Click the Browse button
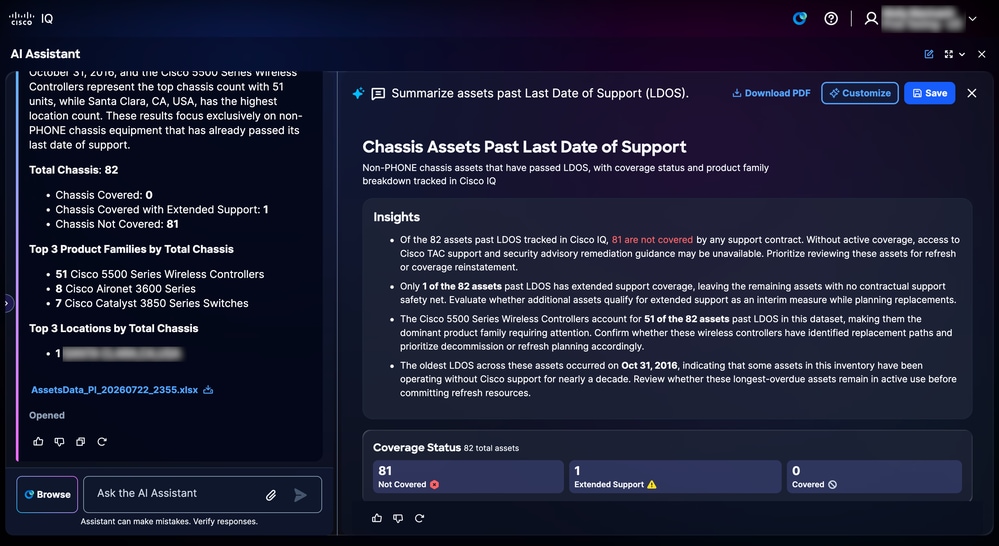Image resolution: width=999 pixels, height=546 pixels. (x=47, y=494)
